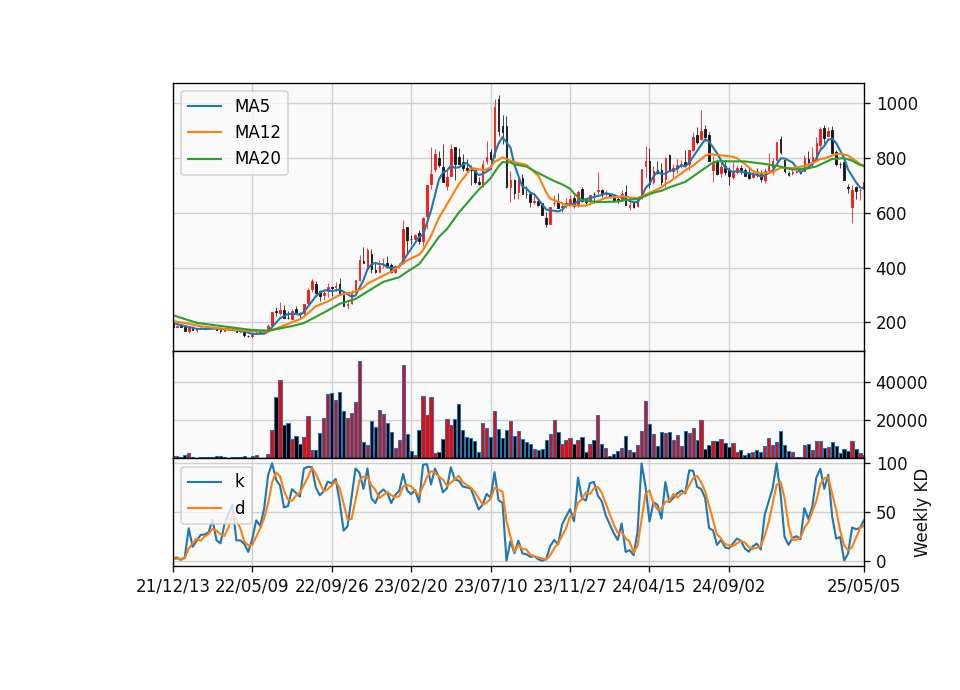Click the date label 22/09/26

pos(332,587)
